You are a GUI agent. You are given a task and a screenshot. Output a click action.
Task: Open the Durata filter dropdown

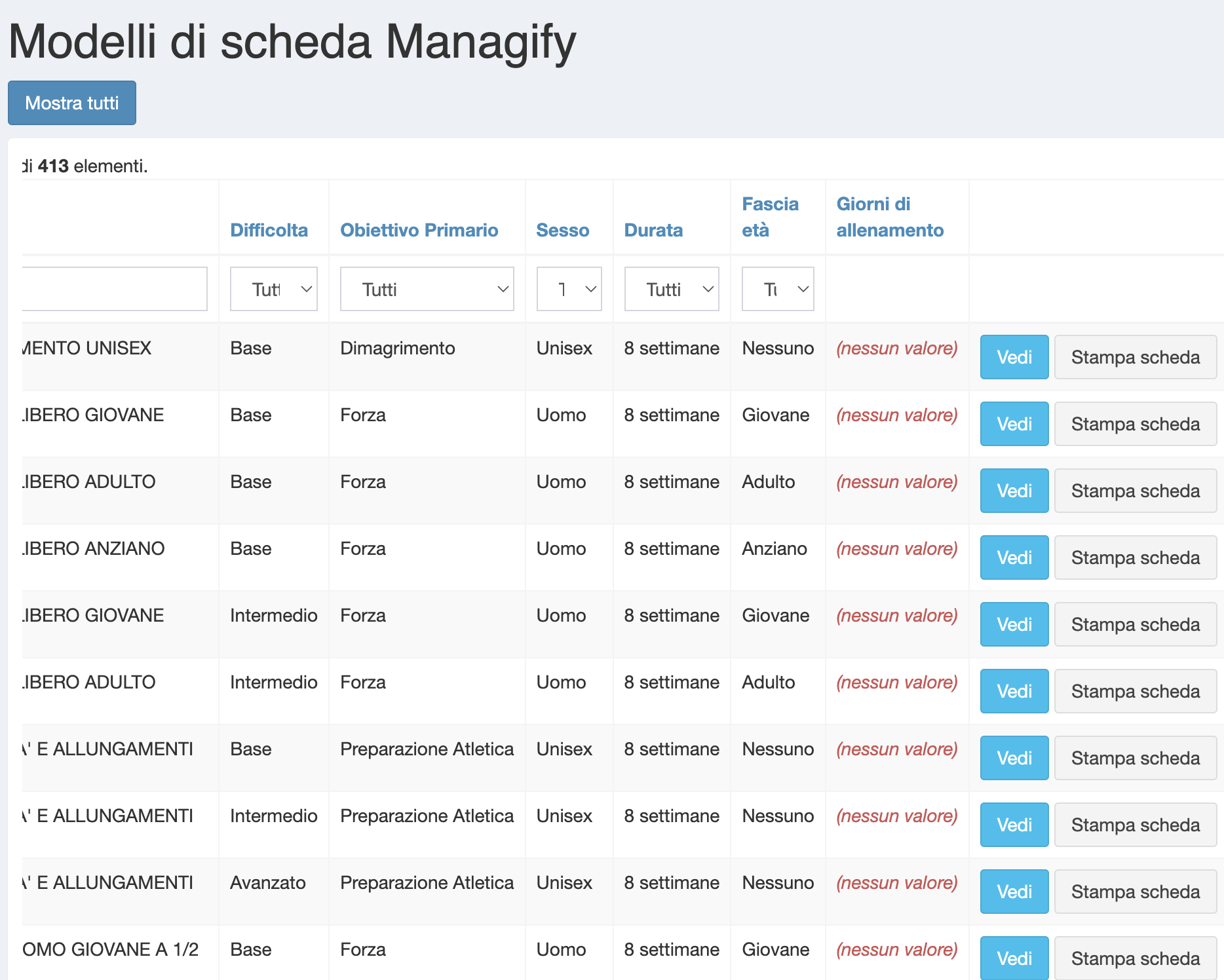tap(671, 289)
